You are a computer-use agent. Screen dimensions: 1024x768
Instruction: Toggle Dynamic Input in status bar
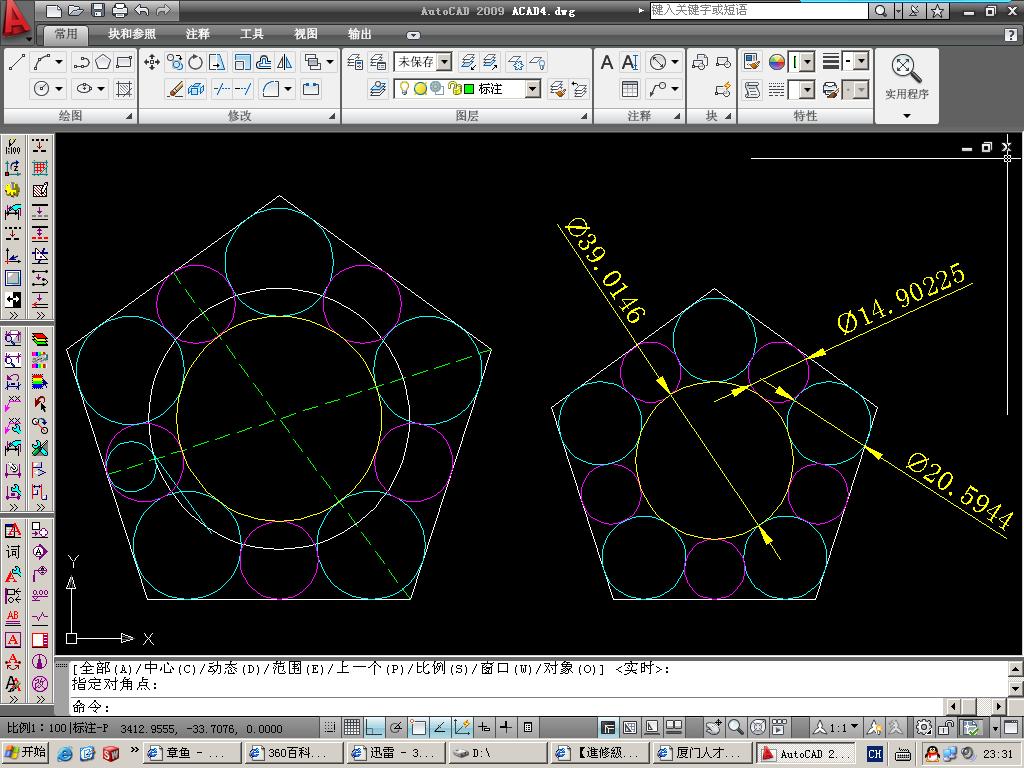484,727
